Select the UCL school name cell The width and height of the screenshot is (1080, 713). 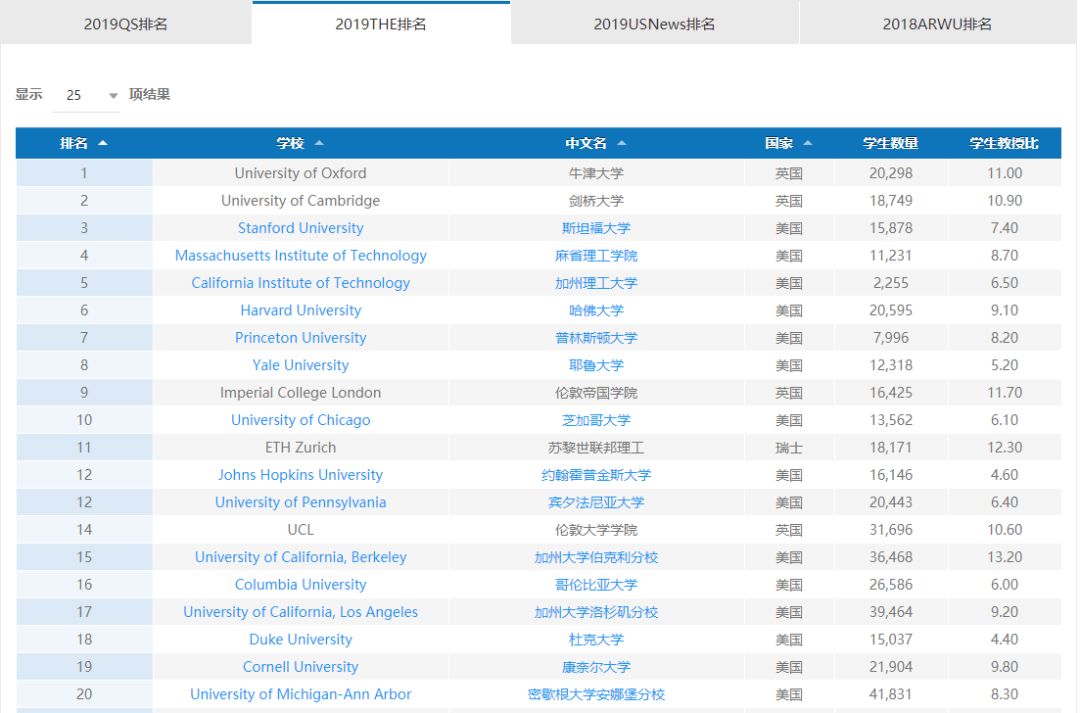pos(300,530)
